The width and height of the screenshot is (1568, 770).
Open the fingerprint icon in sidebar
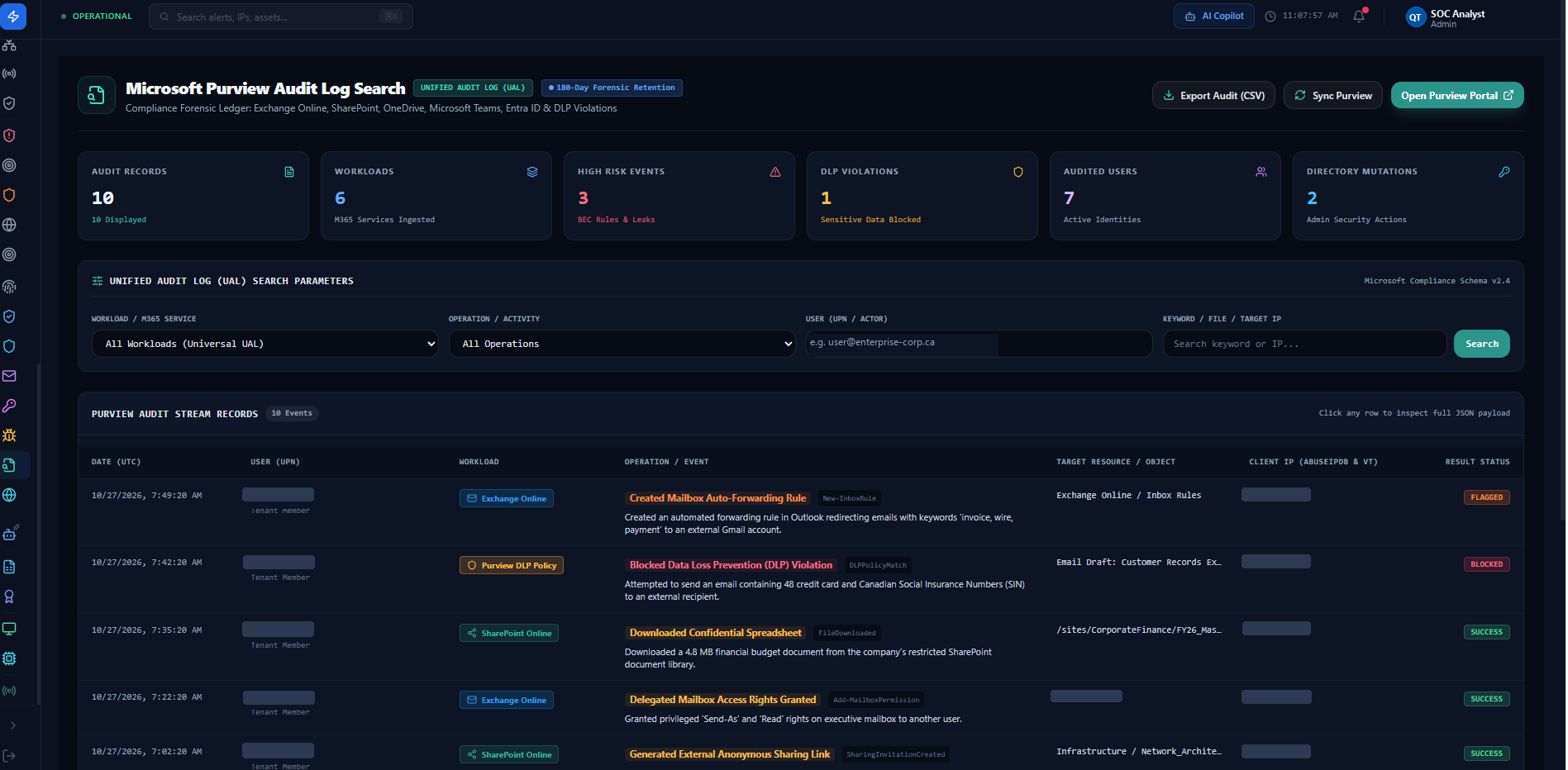(9, 287)
